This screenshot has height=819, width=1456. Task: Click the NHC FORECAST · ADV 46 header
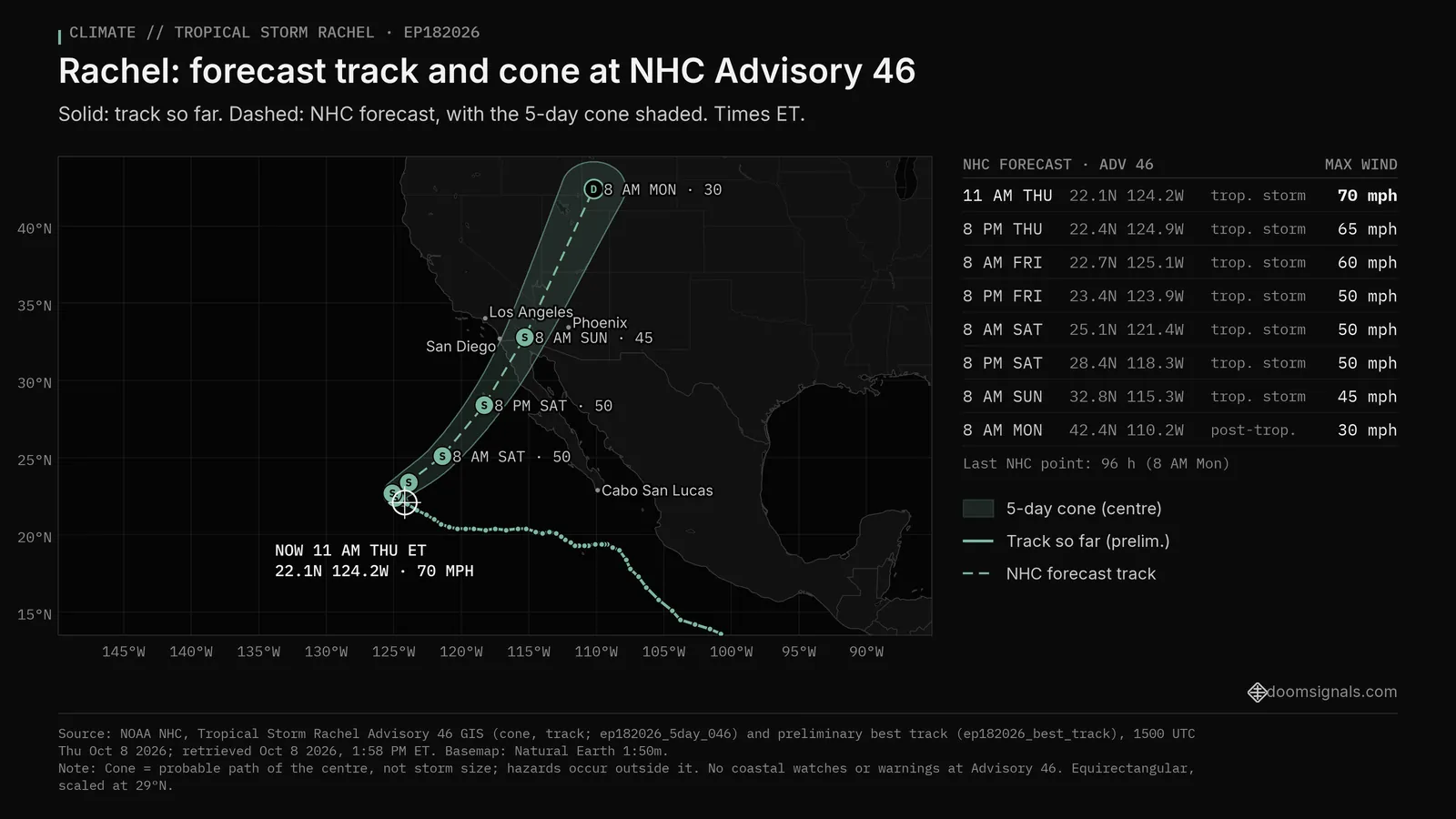point(1058,165)
